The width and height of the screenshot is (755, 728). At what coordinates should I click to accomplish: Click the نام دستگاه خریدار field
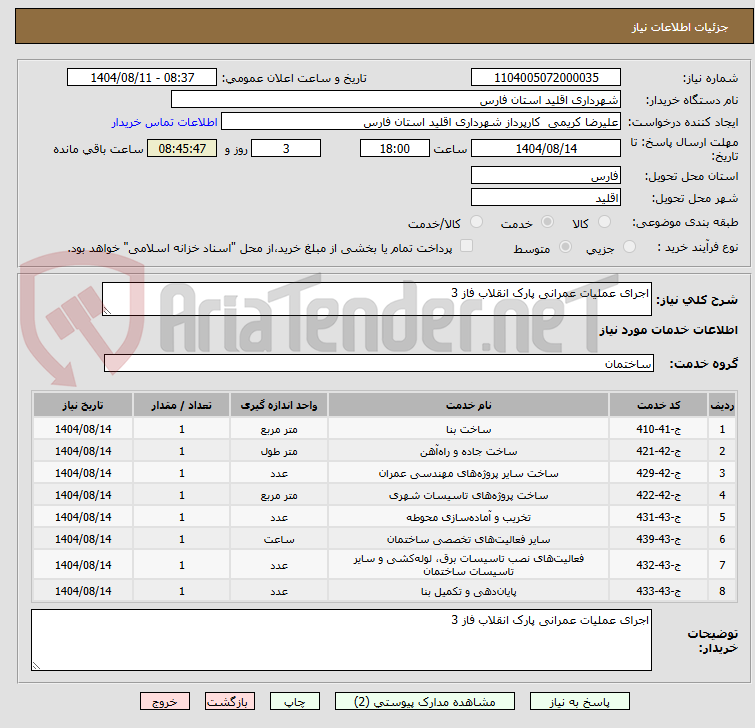(396, 100)
